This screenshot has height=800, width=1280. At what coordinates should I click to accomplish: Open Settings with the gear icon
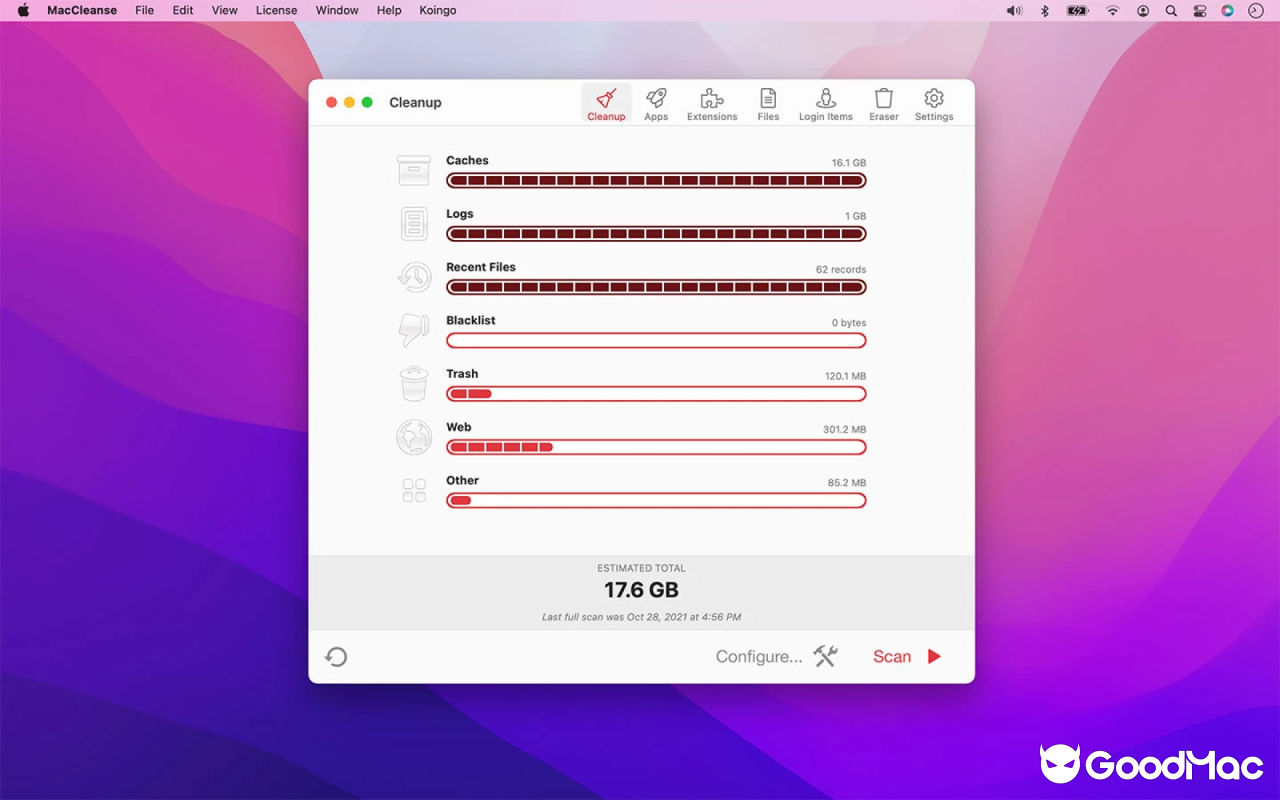pyautogui.click(x=933, y=100)
